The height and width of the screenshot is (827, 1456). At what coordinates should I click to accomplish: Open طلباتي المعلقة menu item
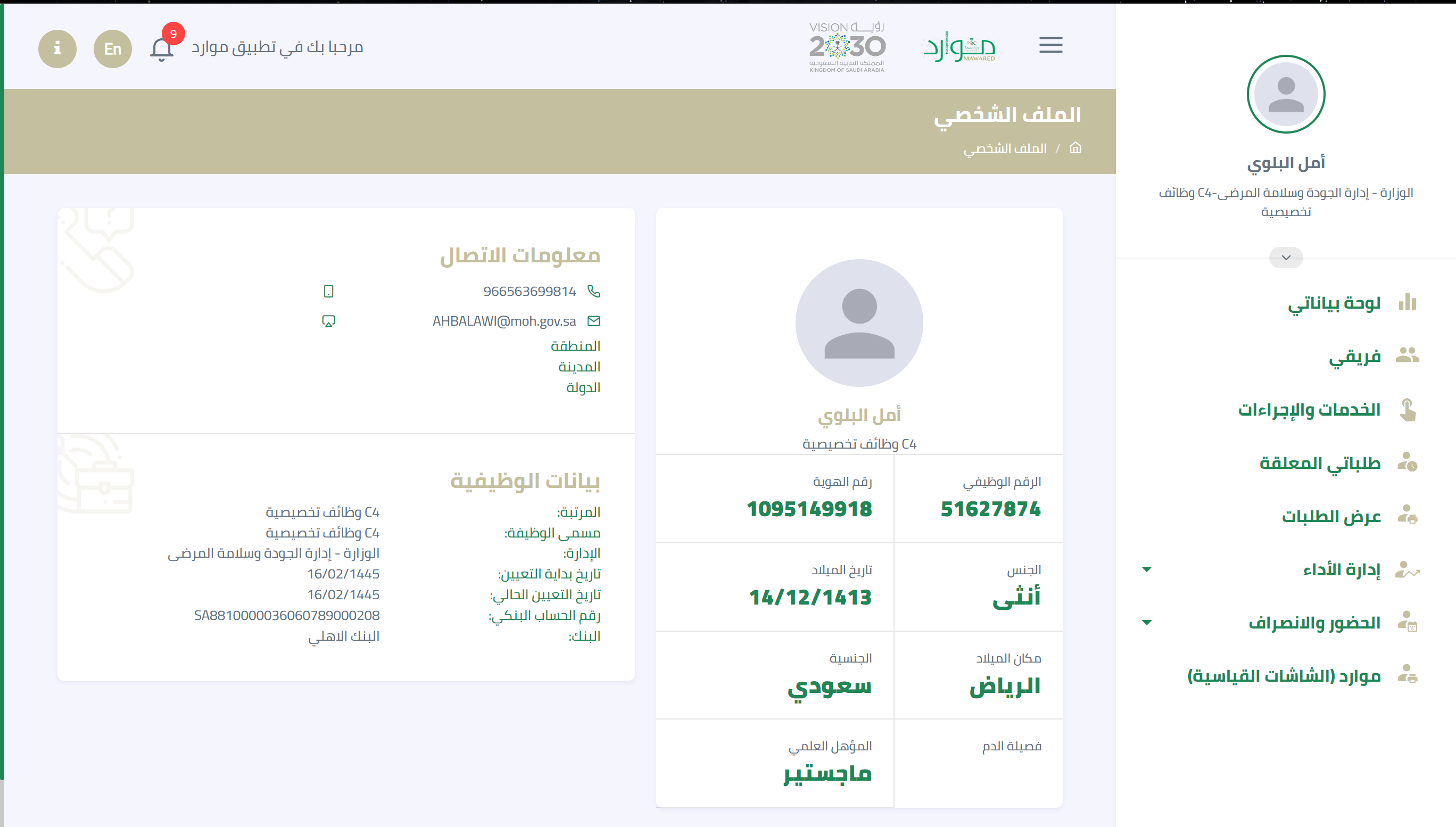pyautogui.click(x=1319, y=463)
